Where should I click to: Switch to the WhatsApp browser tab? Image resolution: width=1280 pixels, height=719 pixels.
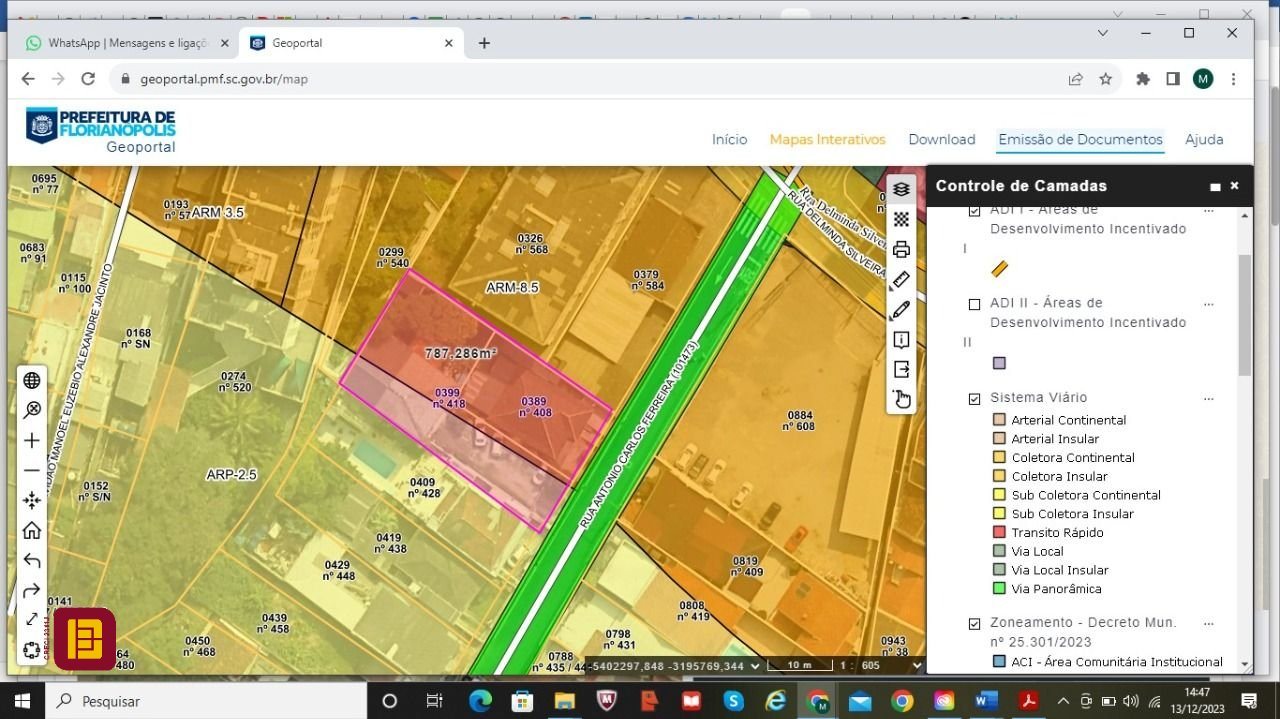(x=120, y=43)
